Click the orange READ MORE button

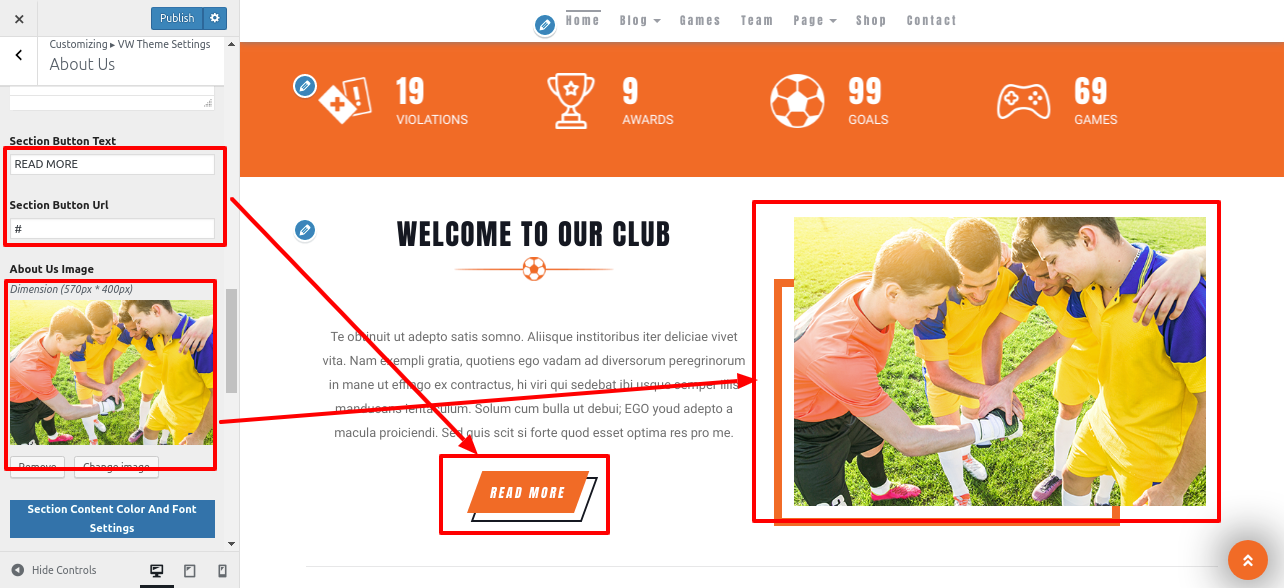(x=527, y=493)
